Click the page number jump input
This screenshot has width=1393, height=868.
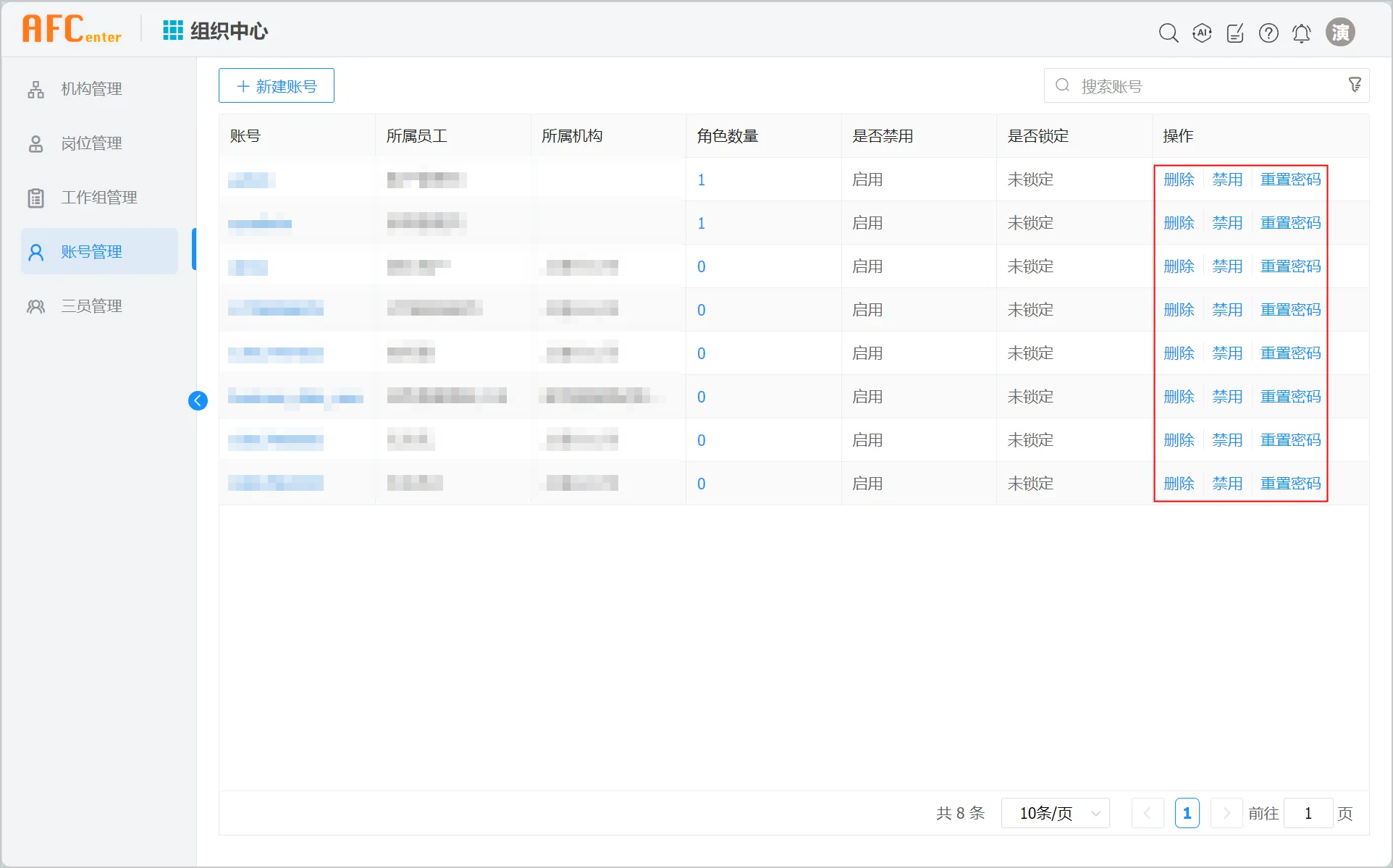pos(1308,813)
